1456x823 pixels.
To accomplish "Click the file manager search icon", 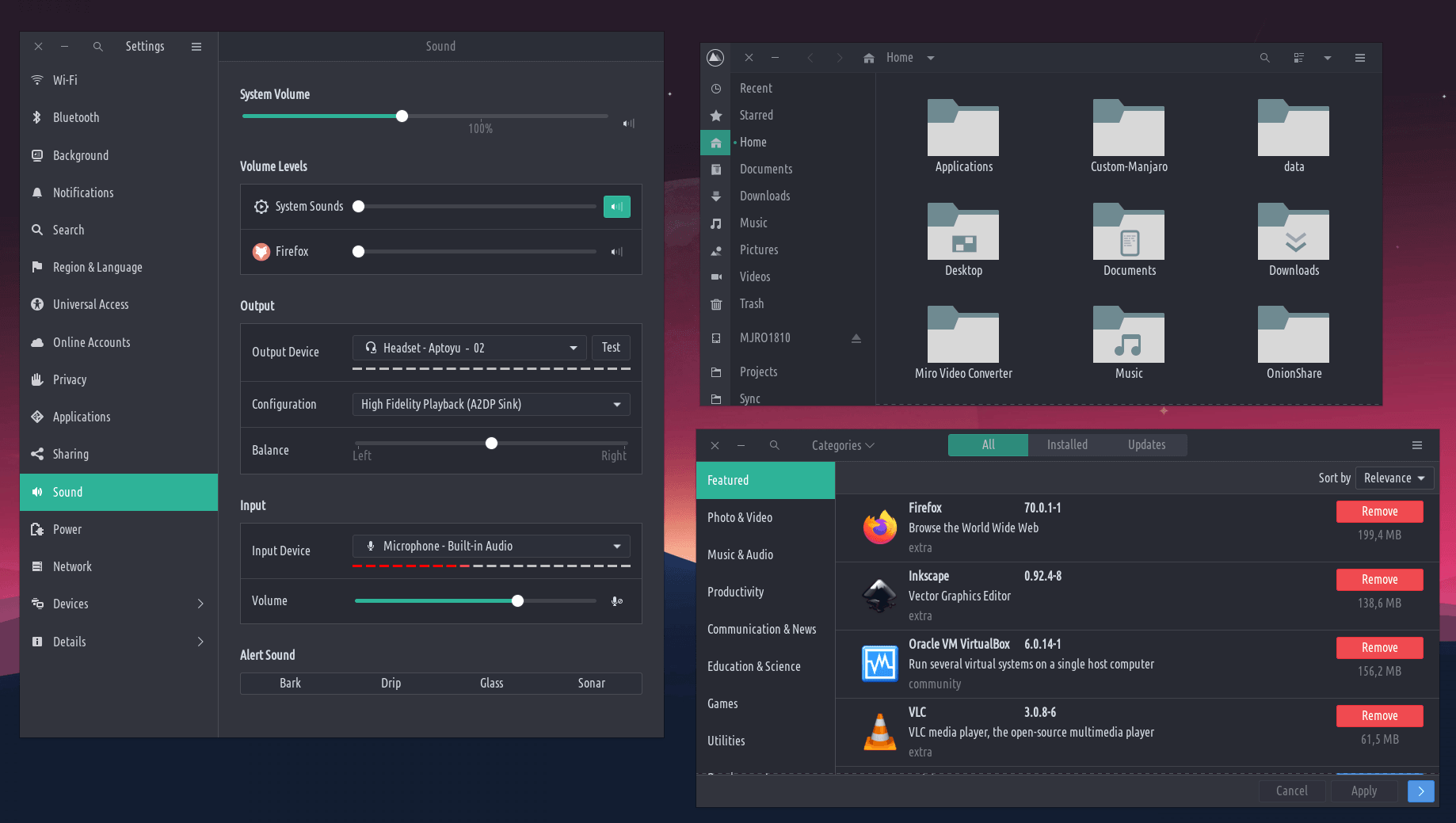I will 1264,58.
